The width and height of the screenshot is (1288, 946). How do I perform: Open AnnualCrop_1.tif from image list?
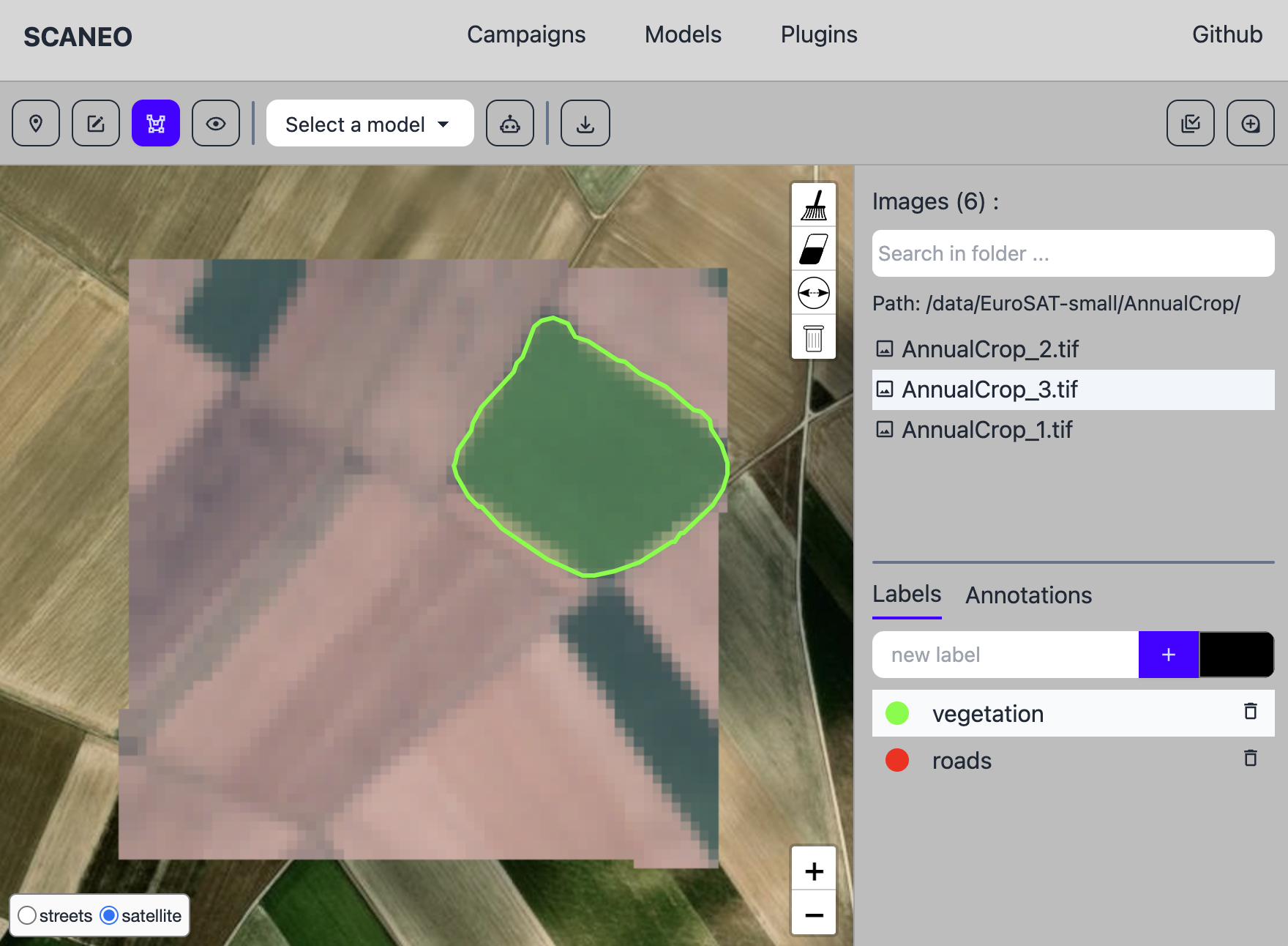(x=986, y=430)
